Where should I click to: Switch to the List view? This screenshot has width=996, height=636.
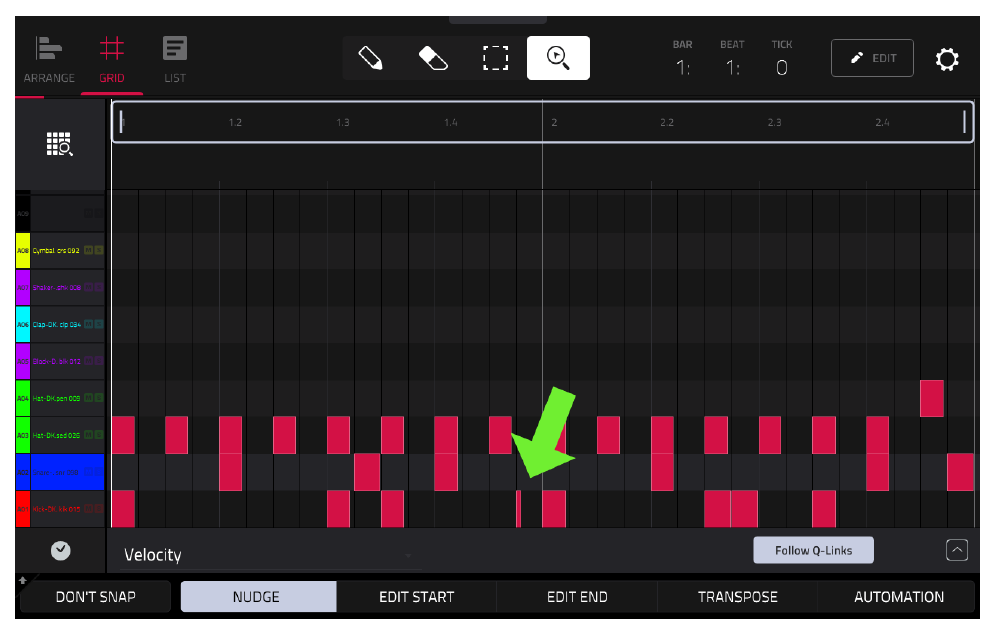175,60
